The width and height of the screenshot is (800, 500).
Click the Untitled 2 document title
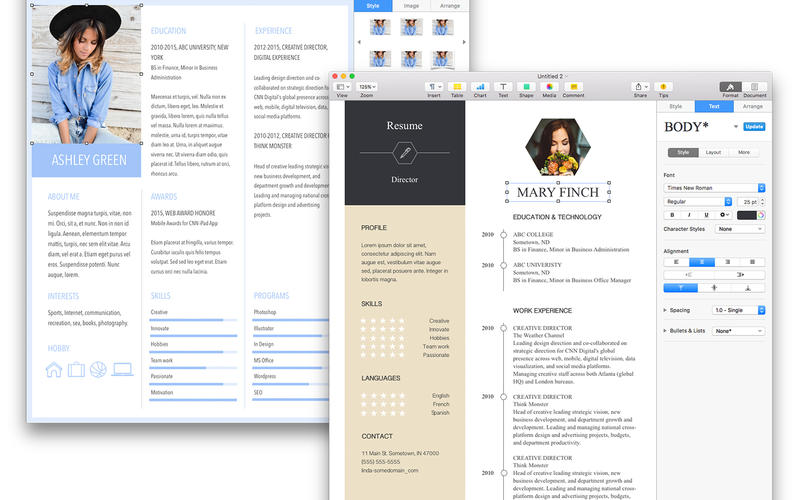tap(551, 76)
